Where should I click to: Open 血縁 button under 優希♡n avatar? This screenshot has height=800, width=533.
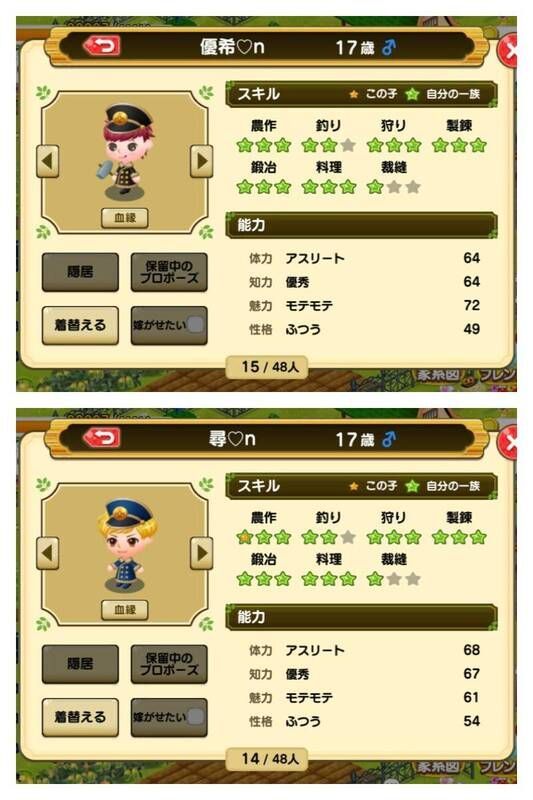pyautogui.click(x=125, y=218)
